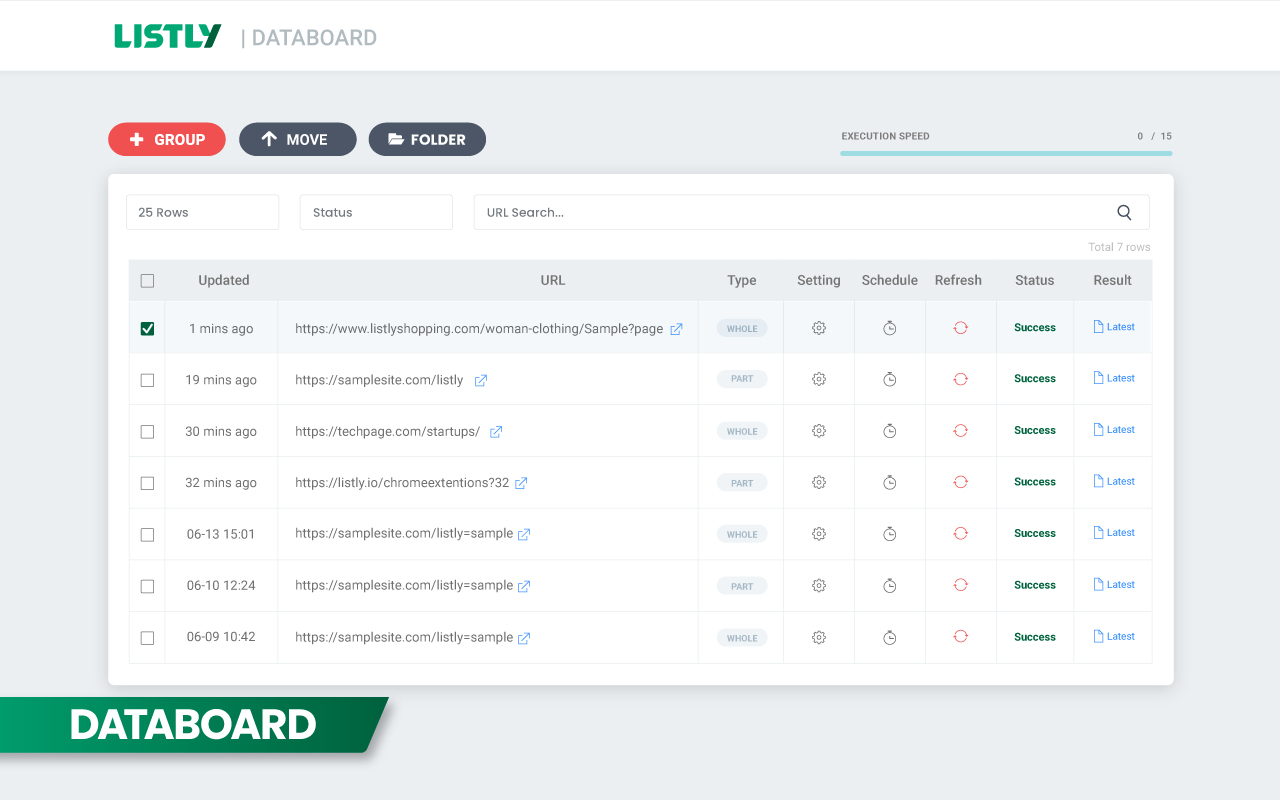
Task: Refresh the 06-09 10:42 row
Action: click(960, 637)
